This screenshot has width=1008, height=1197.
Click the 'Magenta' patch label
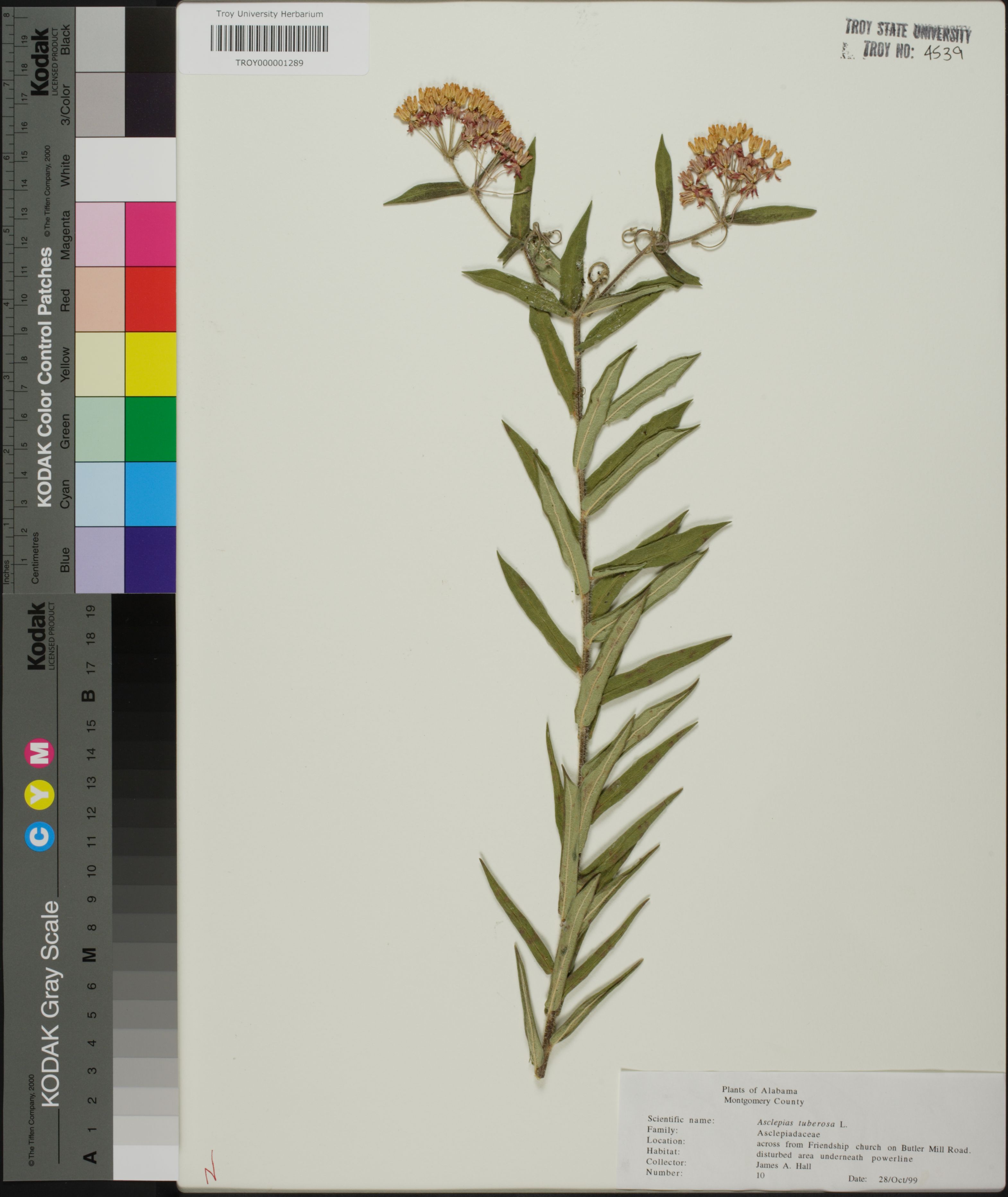point(65,235)
